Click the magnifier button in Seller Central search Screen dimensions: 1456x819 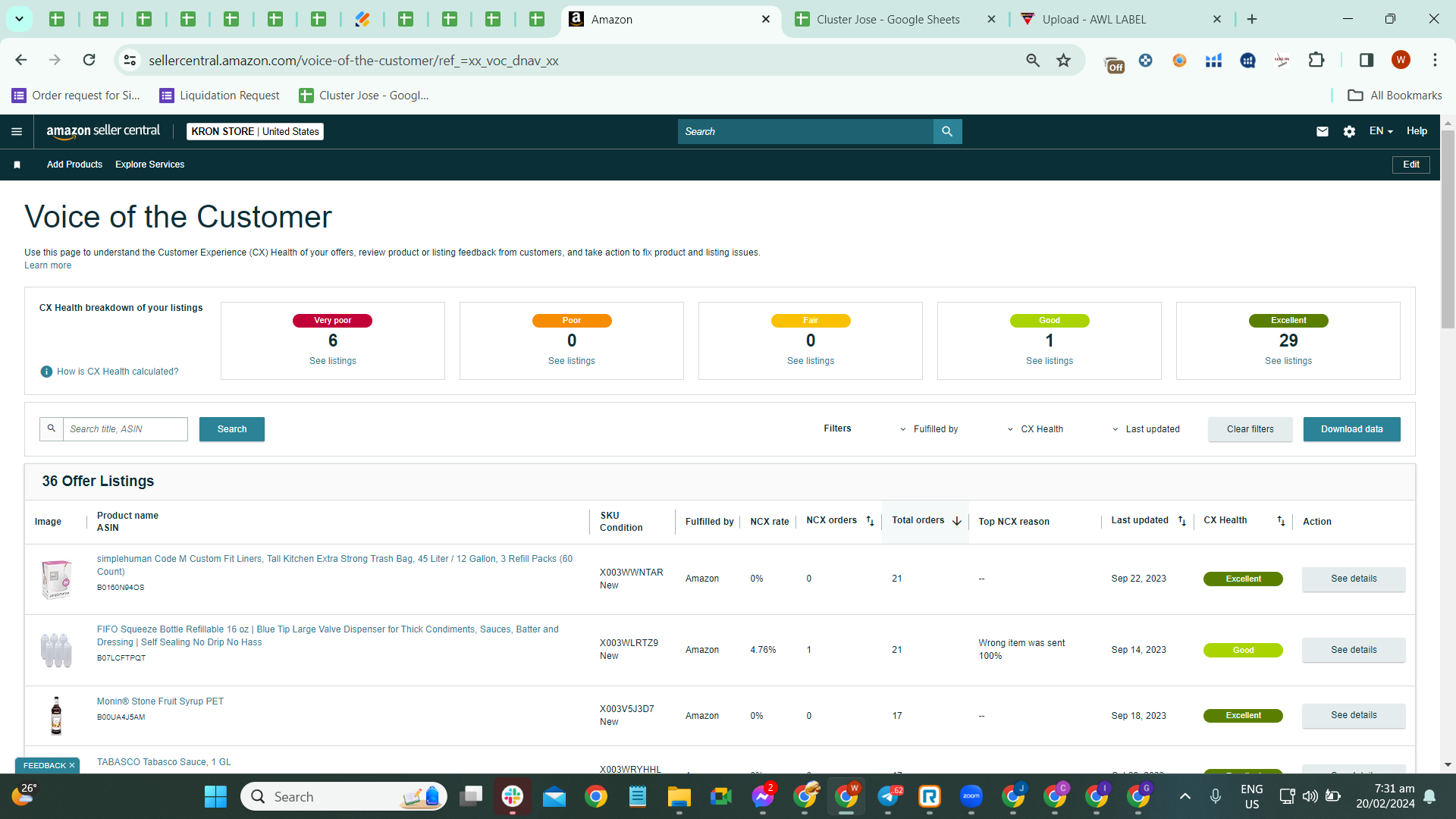(947, 131)
